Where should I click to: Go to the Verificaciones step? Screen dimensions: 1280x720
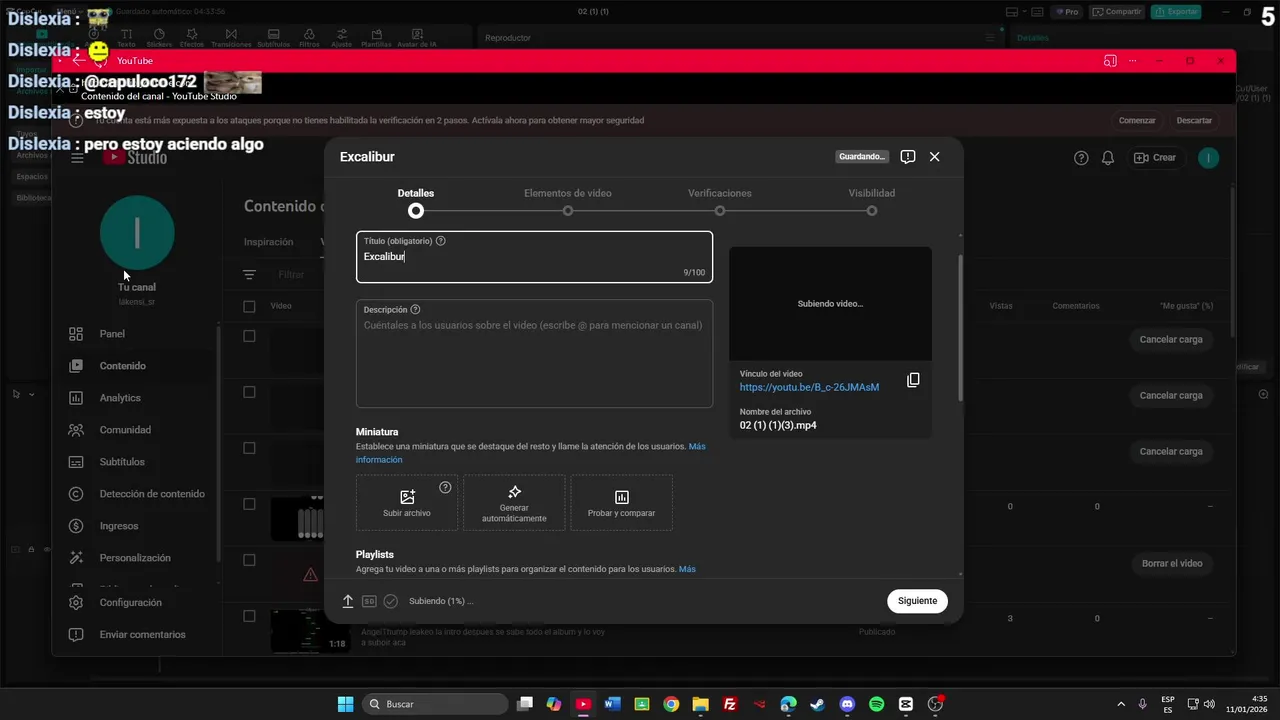pos(720,202)
